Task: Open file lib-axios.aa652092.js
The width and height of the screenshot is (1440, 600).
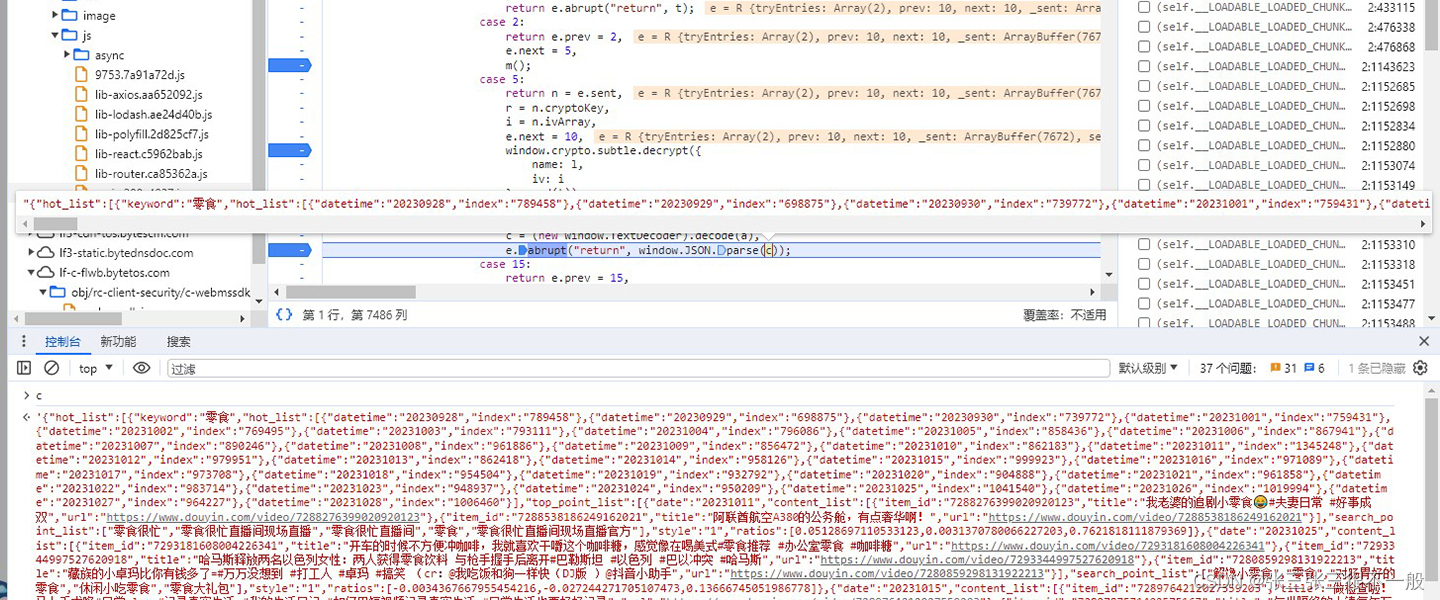Action: [x=151, y=95]
